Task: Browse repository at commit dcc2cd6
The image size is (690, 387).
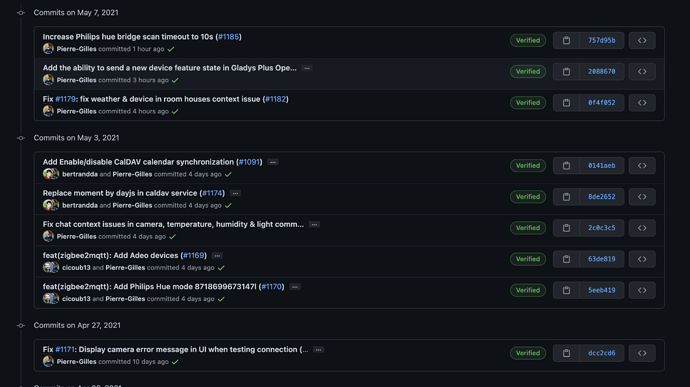Action: 642,353
